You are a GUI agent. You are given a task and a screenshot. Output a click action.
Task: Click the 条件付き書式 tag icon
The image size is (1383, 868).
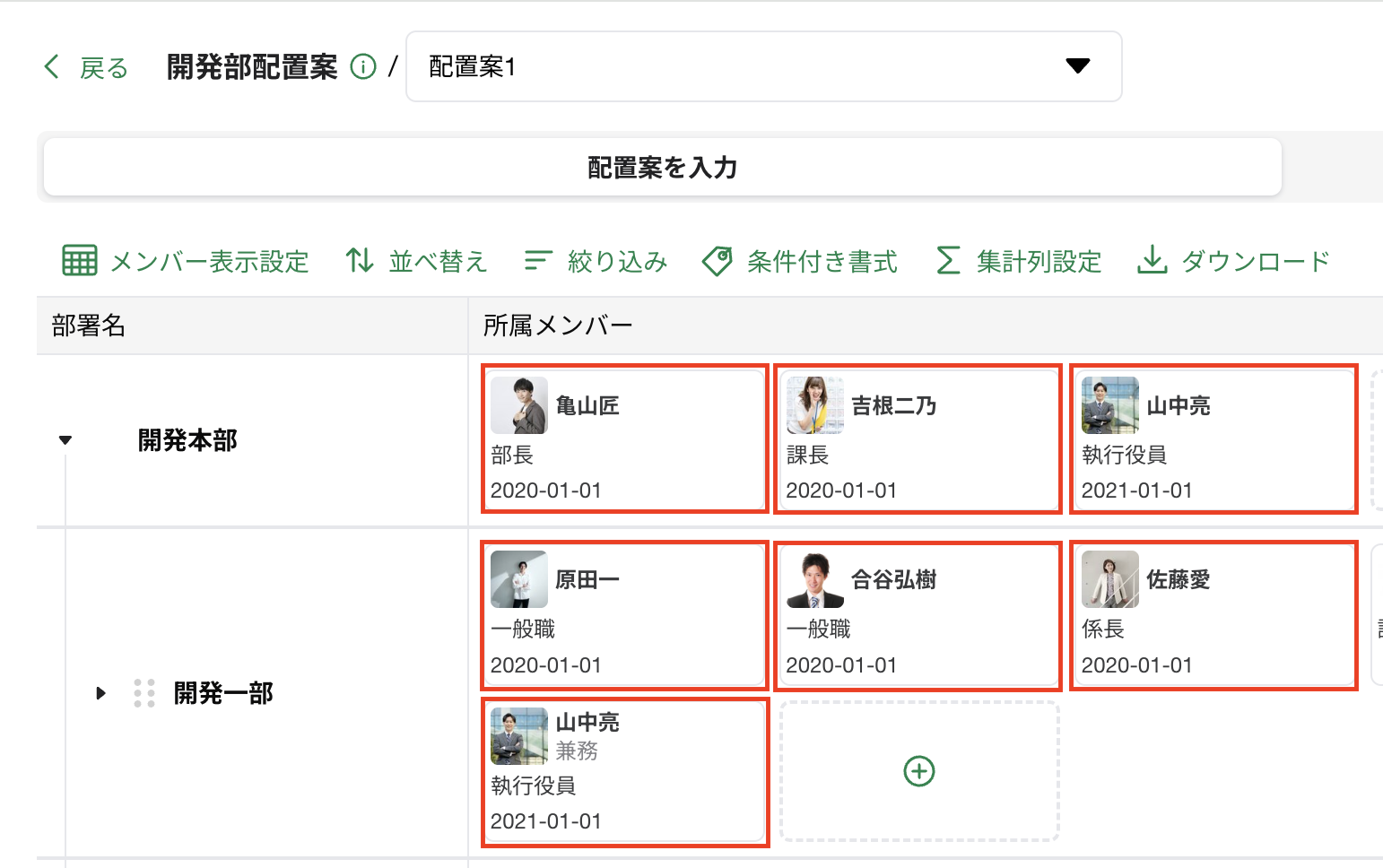click(718, 261)
